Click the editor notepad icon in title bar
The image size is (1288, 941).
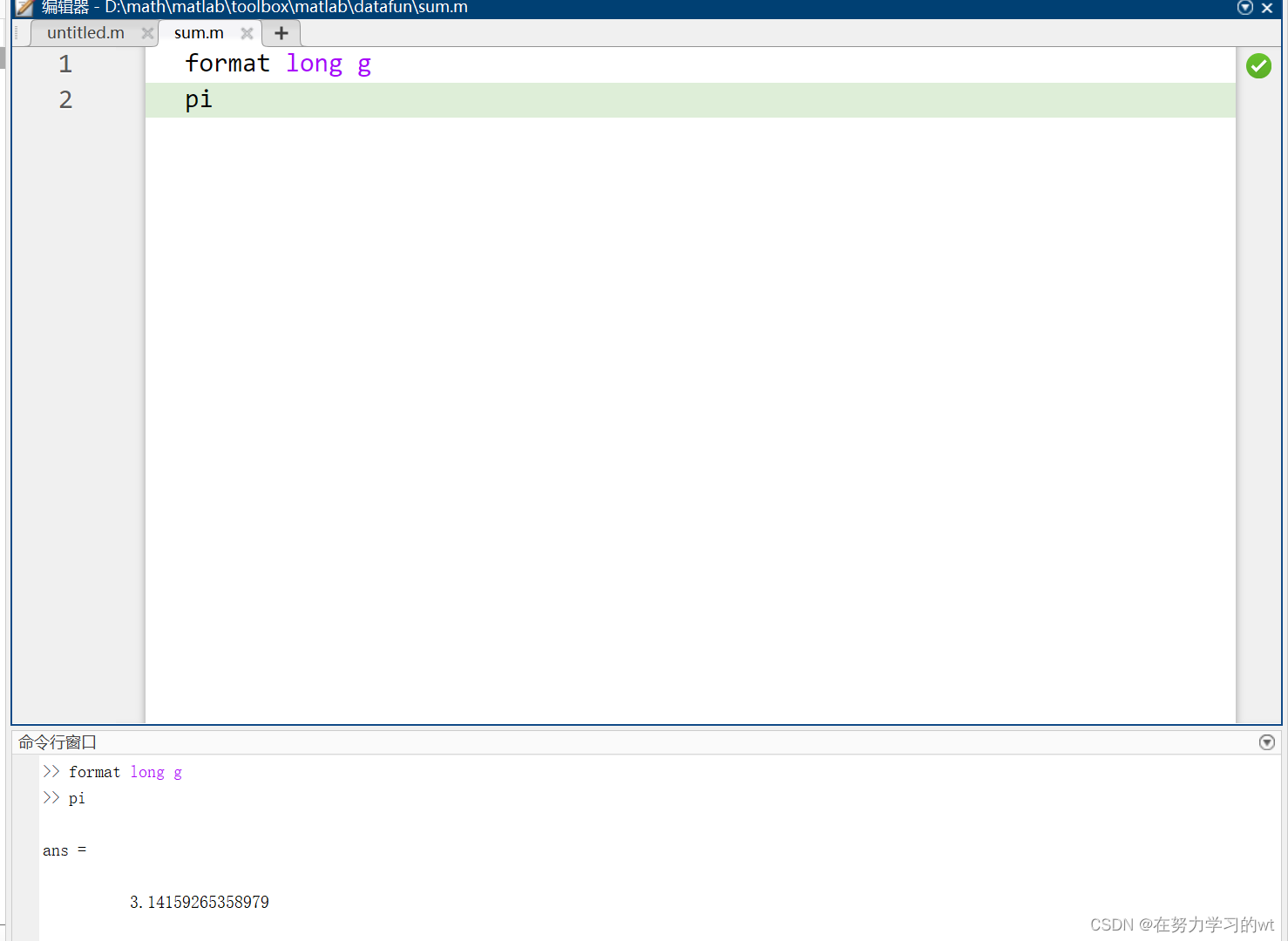24,8
